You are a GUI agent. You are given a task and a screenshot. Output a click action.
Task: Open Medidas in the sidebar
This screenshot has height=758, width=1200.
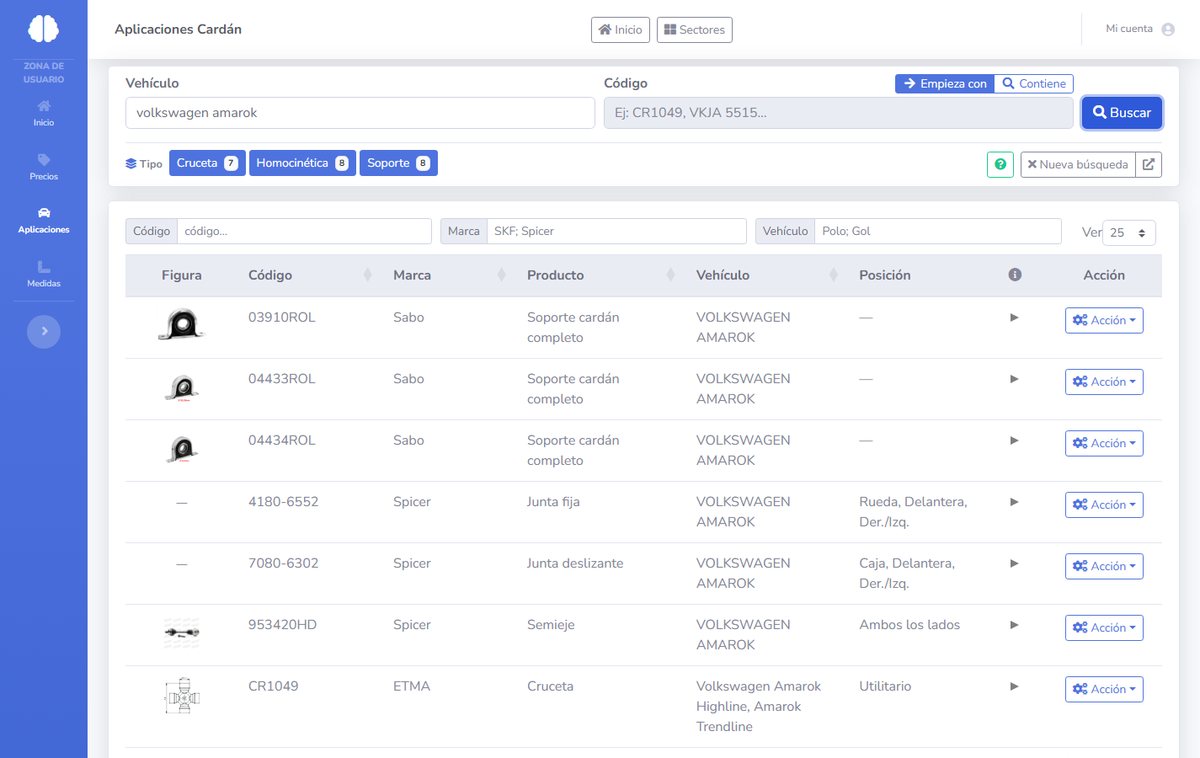click(x=43, y=274)
